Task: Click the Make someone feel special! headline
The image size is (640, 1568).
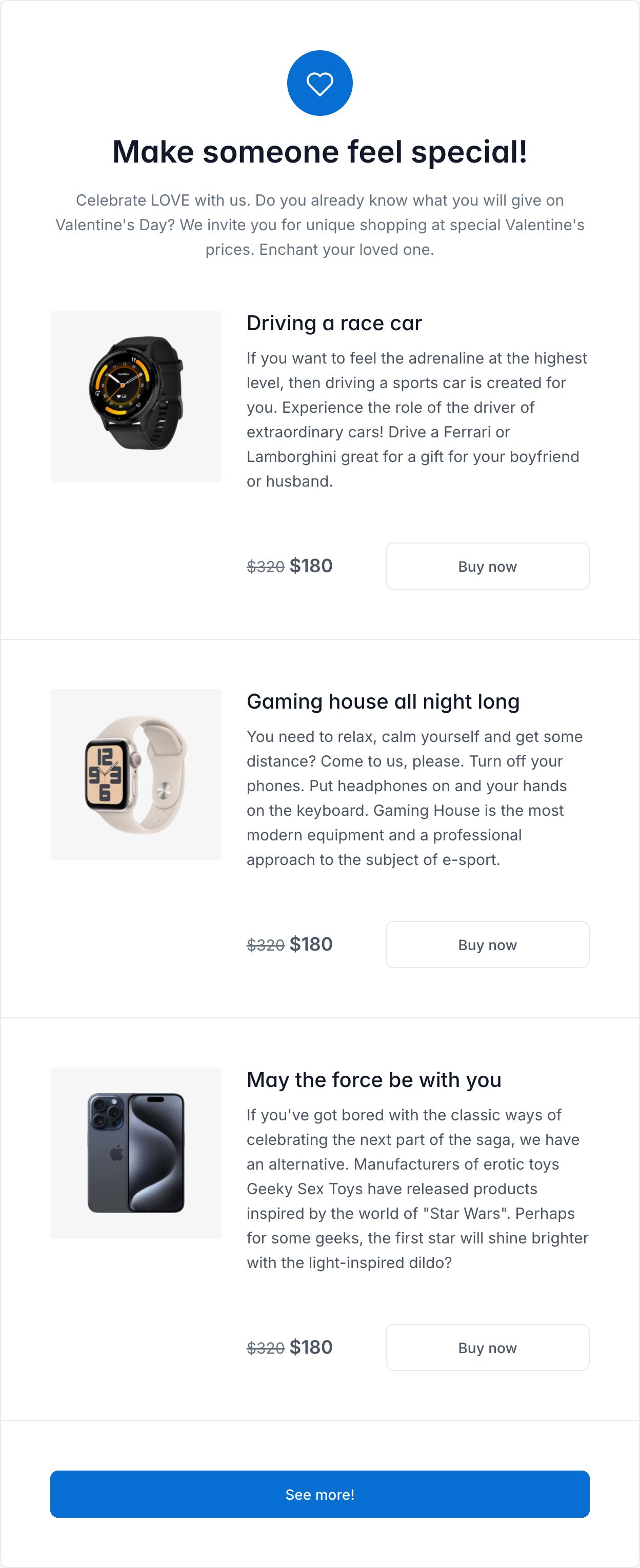Action: point(319,152)
